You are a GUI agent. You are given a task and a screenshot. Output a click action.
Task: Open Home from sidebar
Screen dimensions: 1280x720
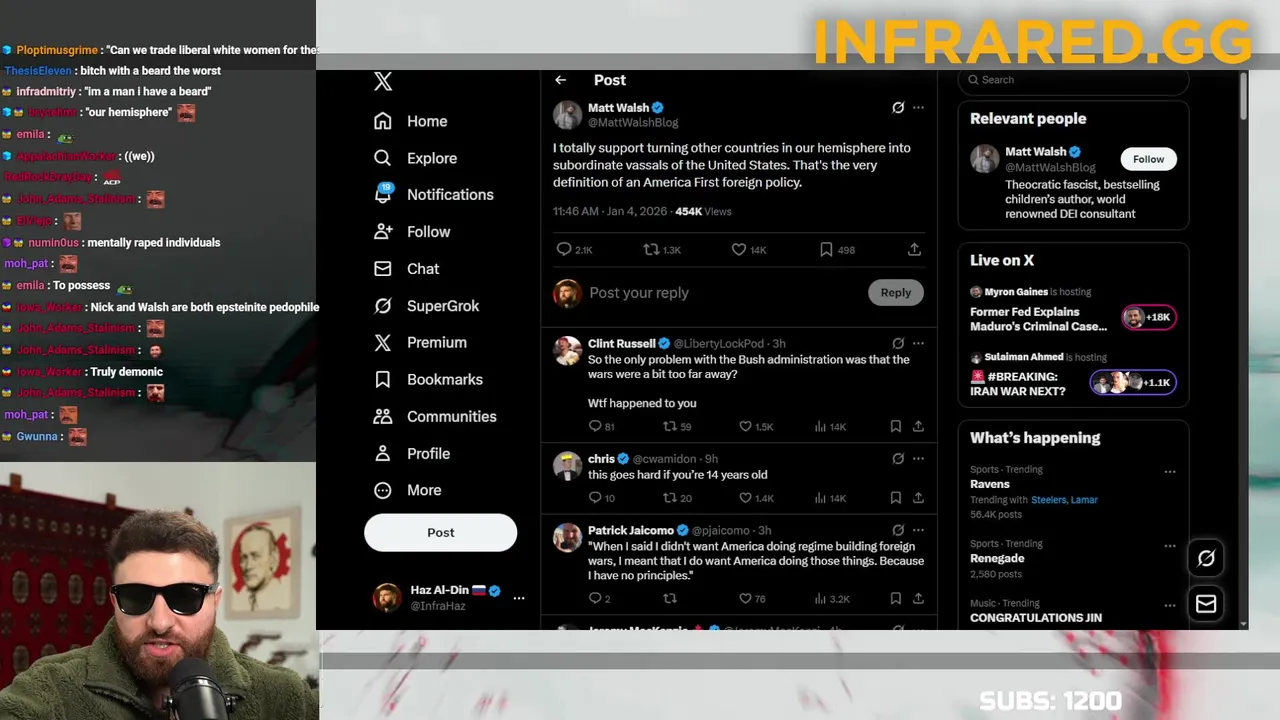coord(411,121)
